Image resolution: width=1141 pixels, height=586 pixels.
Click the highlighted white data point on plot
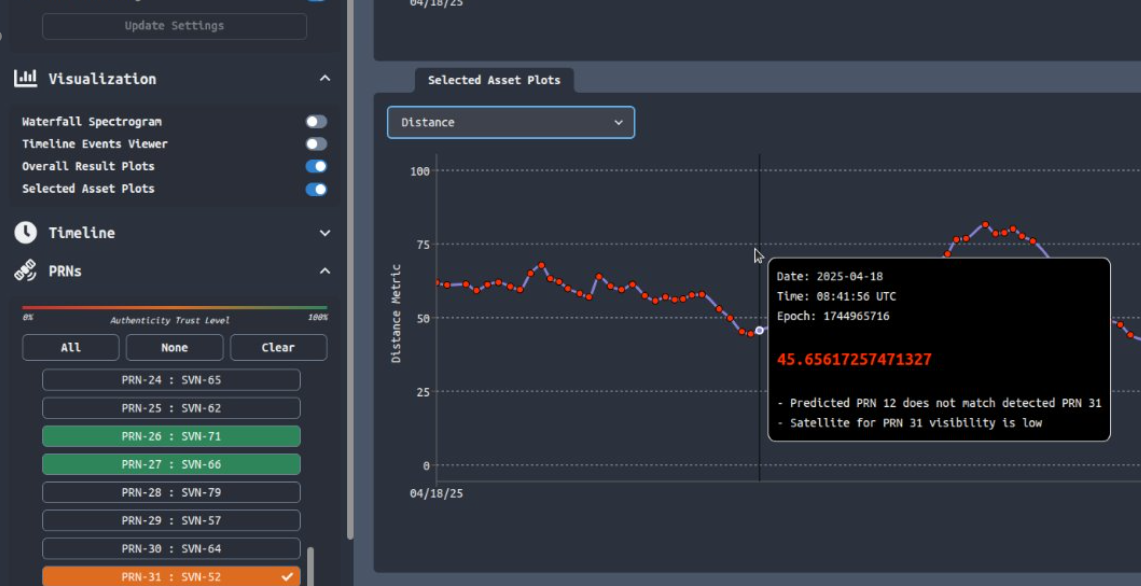point(760,330)
